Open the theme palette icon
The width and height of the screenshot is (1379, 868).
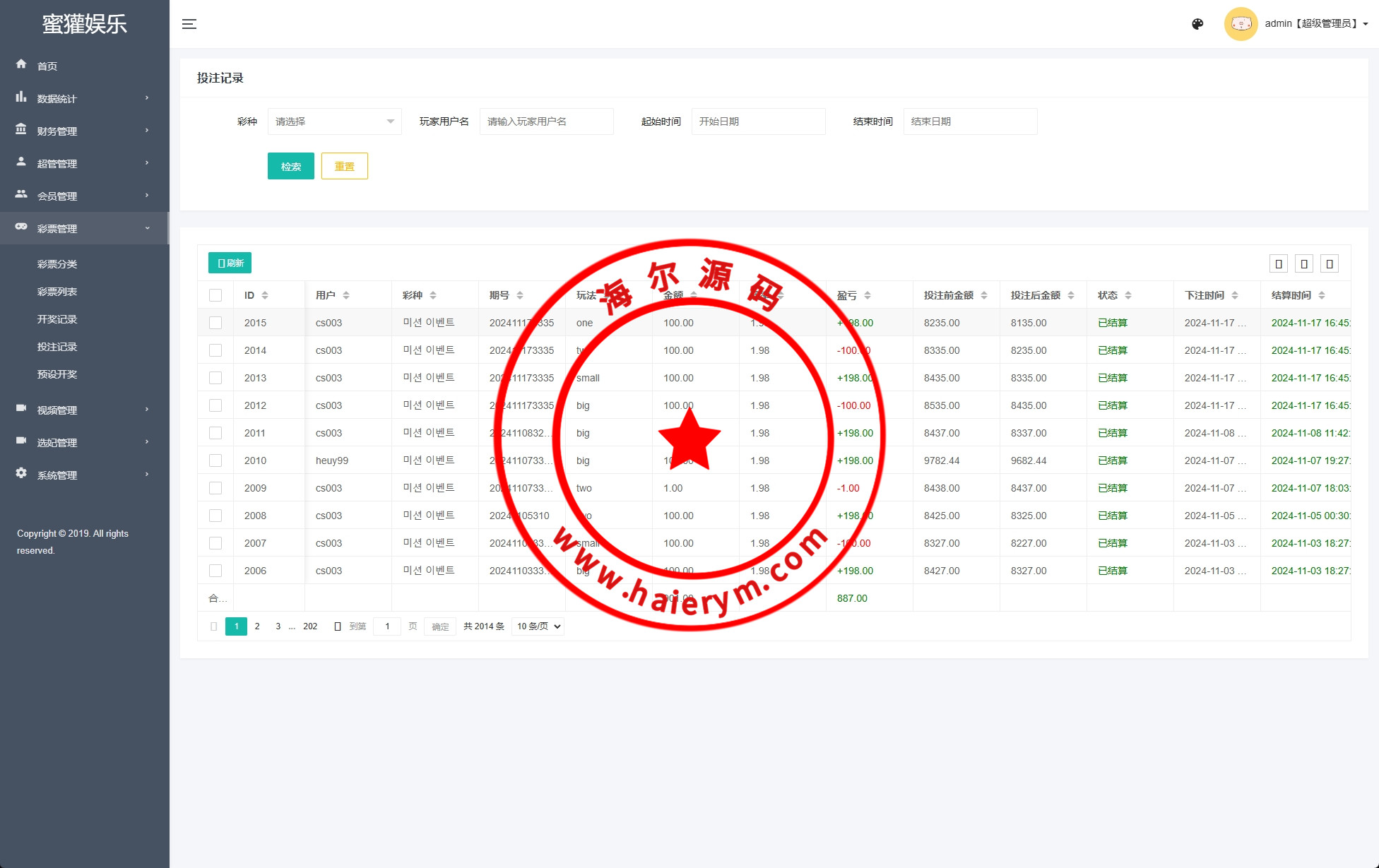1197,24
